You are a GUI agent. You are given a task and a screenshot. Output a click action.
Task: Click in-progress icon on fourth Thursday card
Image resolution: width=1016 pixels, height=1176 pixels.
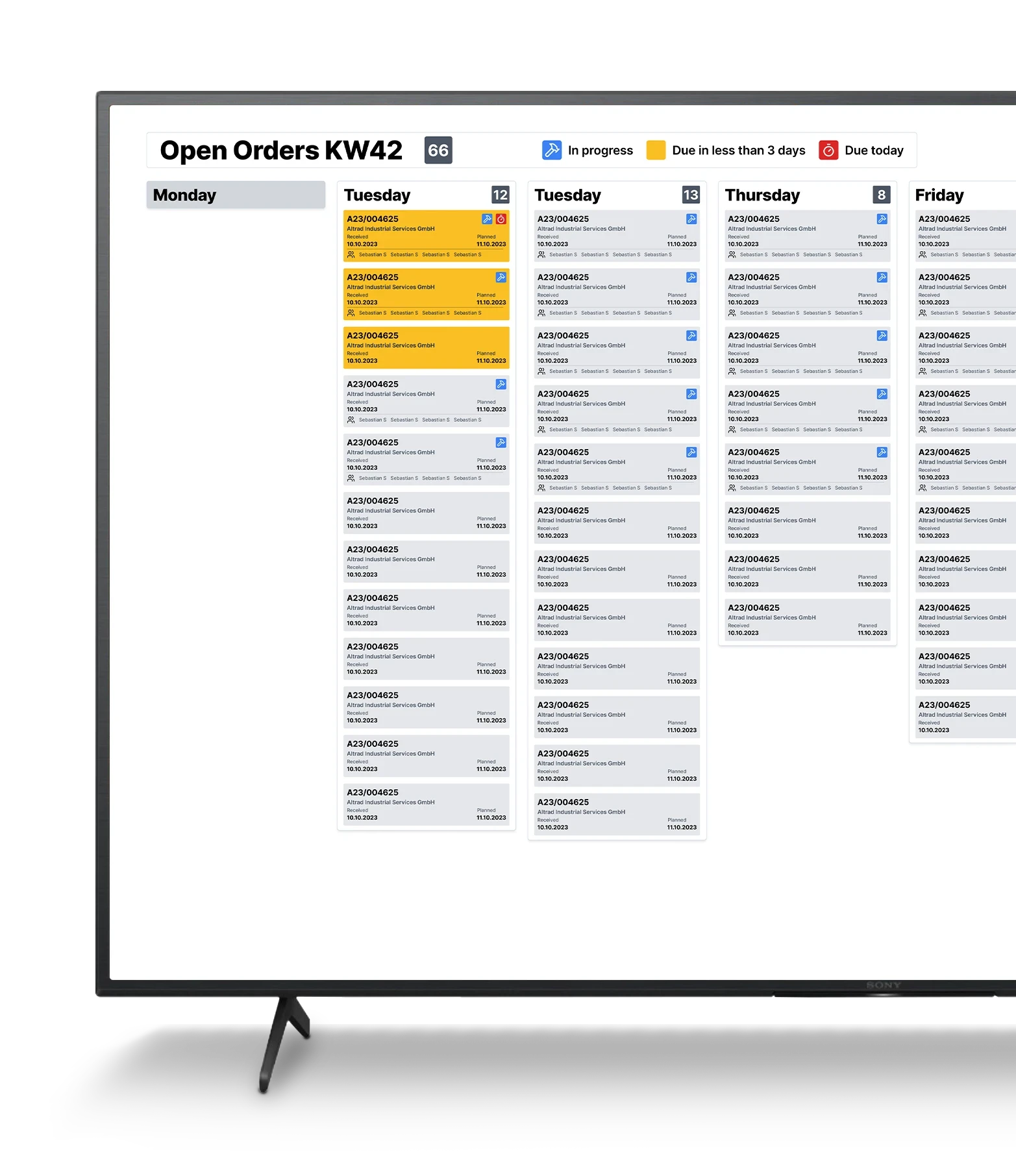[882, 394]
